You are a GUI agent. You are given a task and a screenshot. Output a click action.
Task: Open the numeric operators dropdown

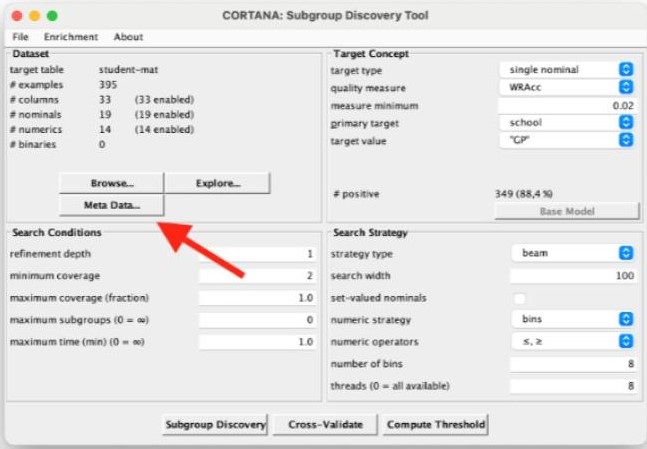pos(573,341)
